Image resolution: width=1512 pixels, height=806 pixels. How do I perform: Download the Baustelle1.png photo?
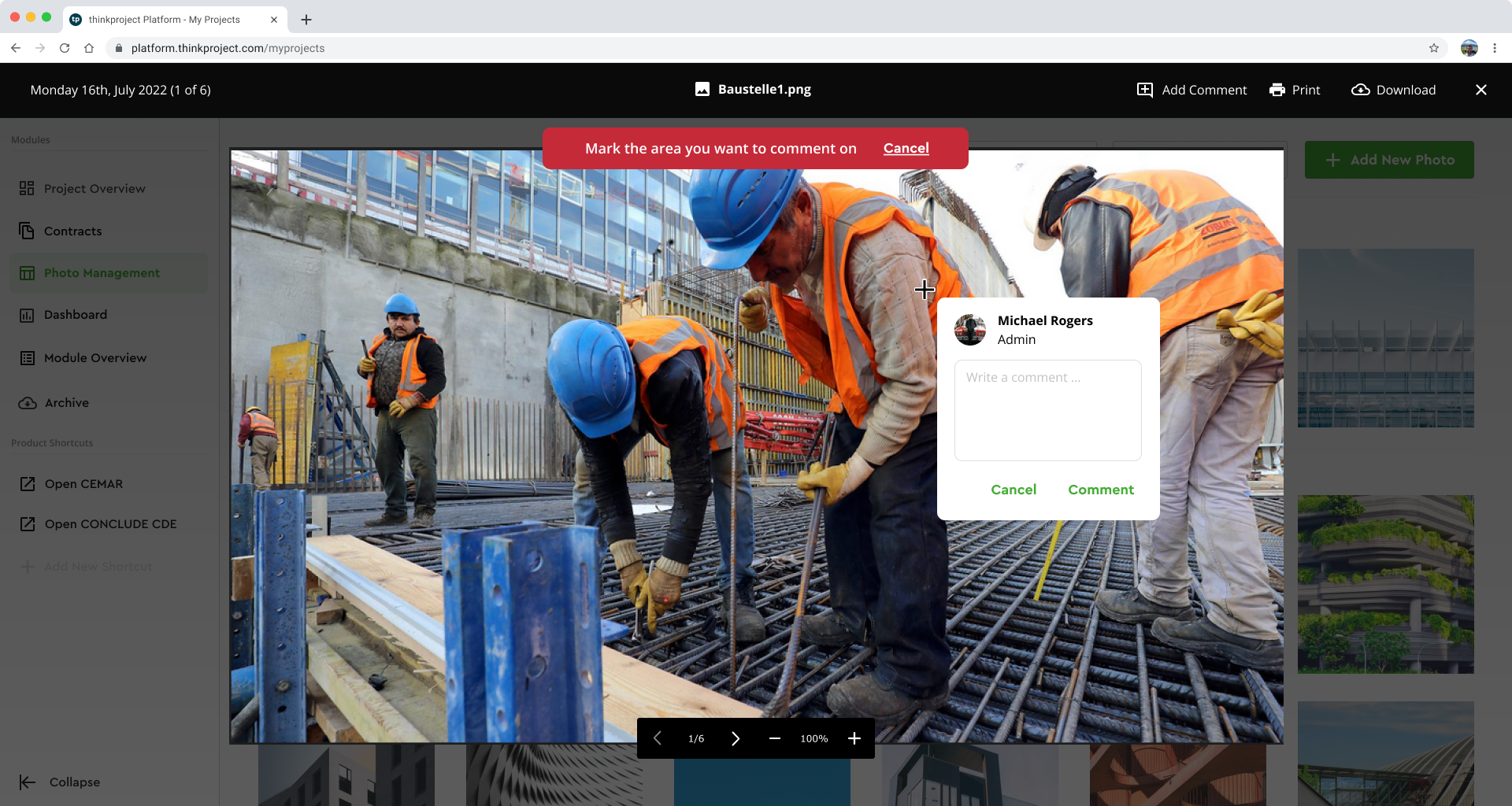(x=1394, y=90)
